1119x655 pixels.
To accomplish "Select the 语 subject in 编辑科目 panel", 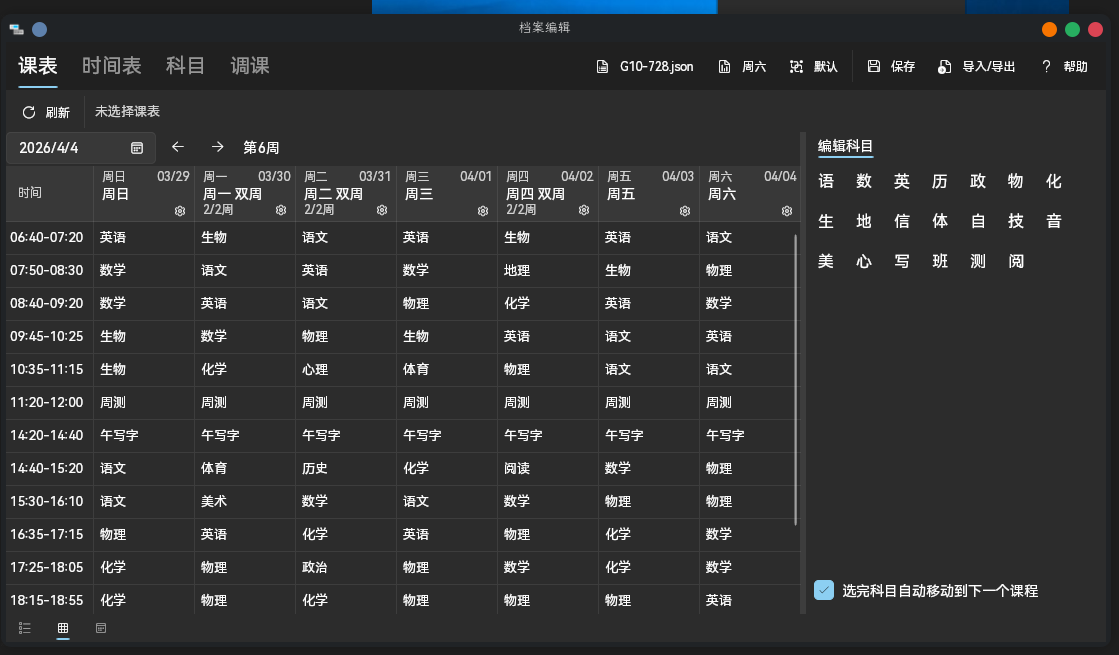I will tap(826, 182).
